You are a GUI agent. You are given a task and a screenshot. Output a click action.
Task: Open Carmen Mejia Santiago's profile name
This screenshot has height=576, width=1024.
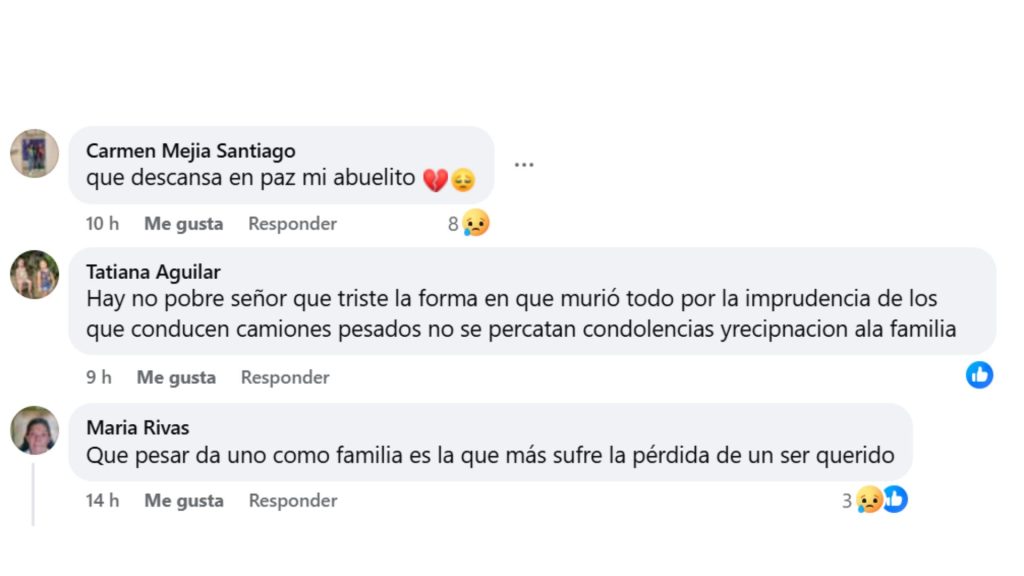191,150
